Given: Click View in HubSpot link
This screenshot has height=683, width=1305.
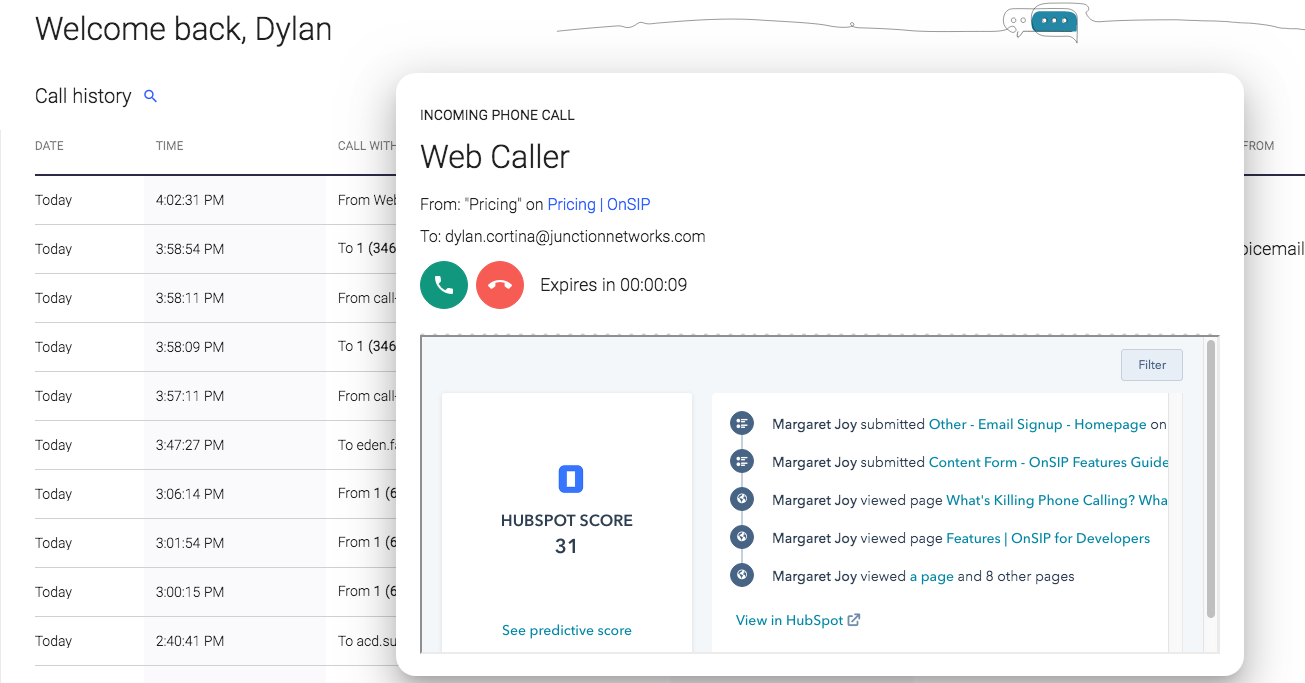Looking at the screenshot, I should [x=790, y=620].
